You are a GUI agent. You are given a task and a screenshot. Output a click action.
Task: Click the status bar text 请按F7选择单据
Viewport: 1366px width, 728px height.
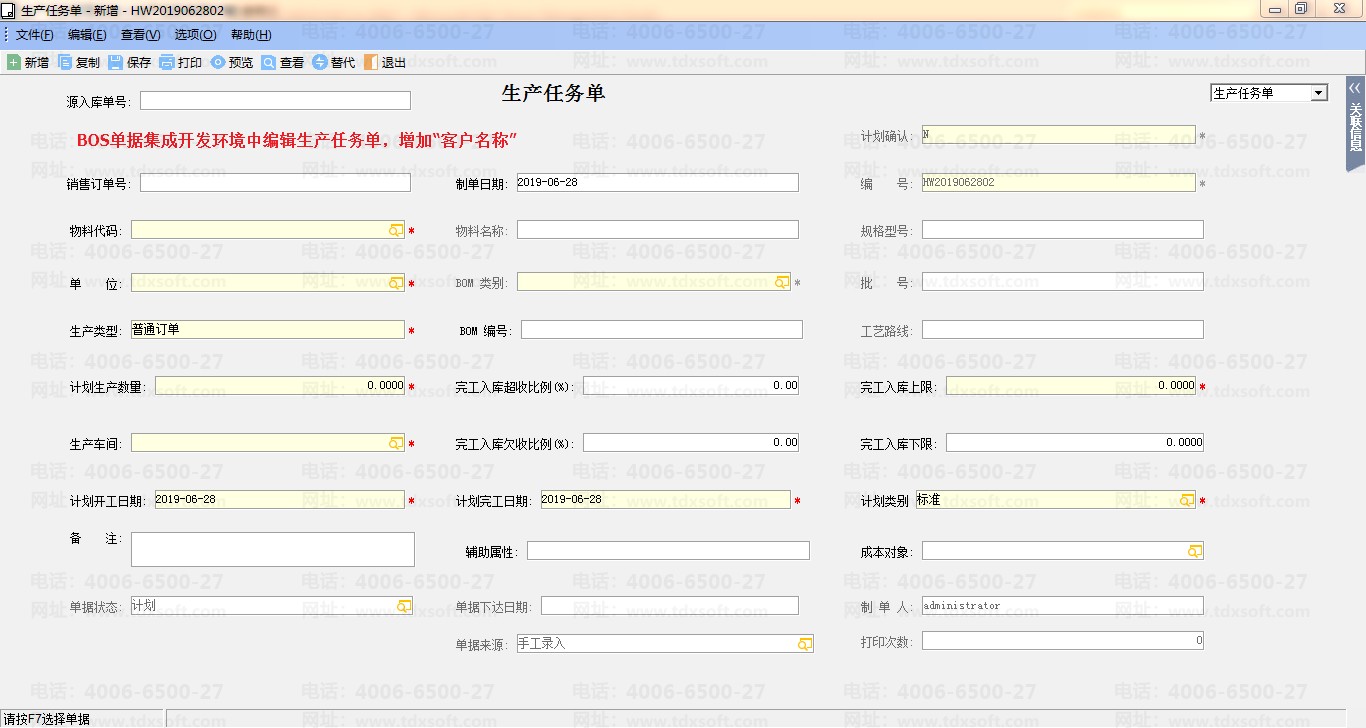point(47,719)
